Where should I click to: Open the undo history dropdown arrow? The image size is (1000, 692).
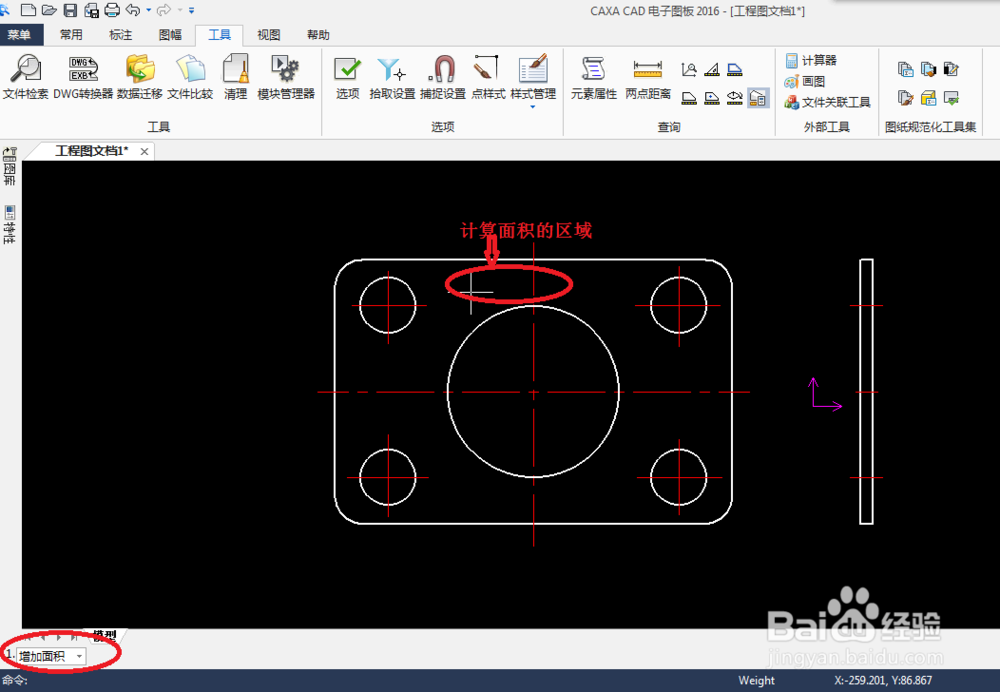tap(149, 10)
